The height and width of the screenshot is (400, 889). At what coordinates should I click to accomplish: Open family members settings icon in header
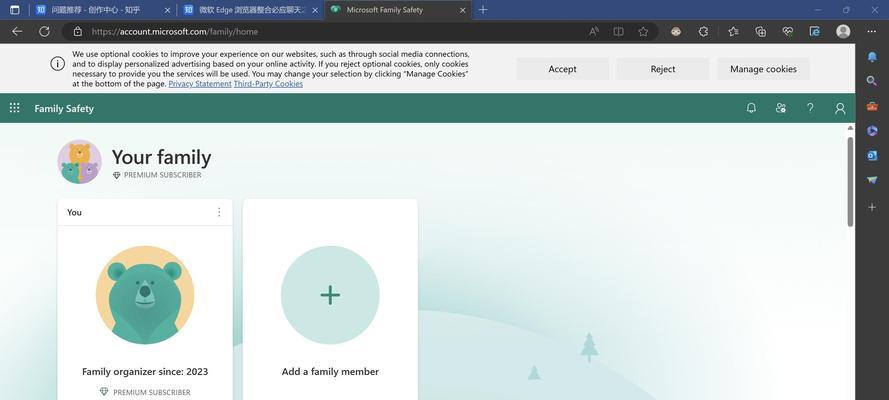[x=781, y=108]
